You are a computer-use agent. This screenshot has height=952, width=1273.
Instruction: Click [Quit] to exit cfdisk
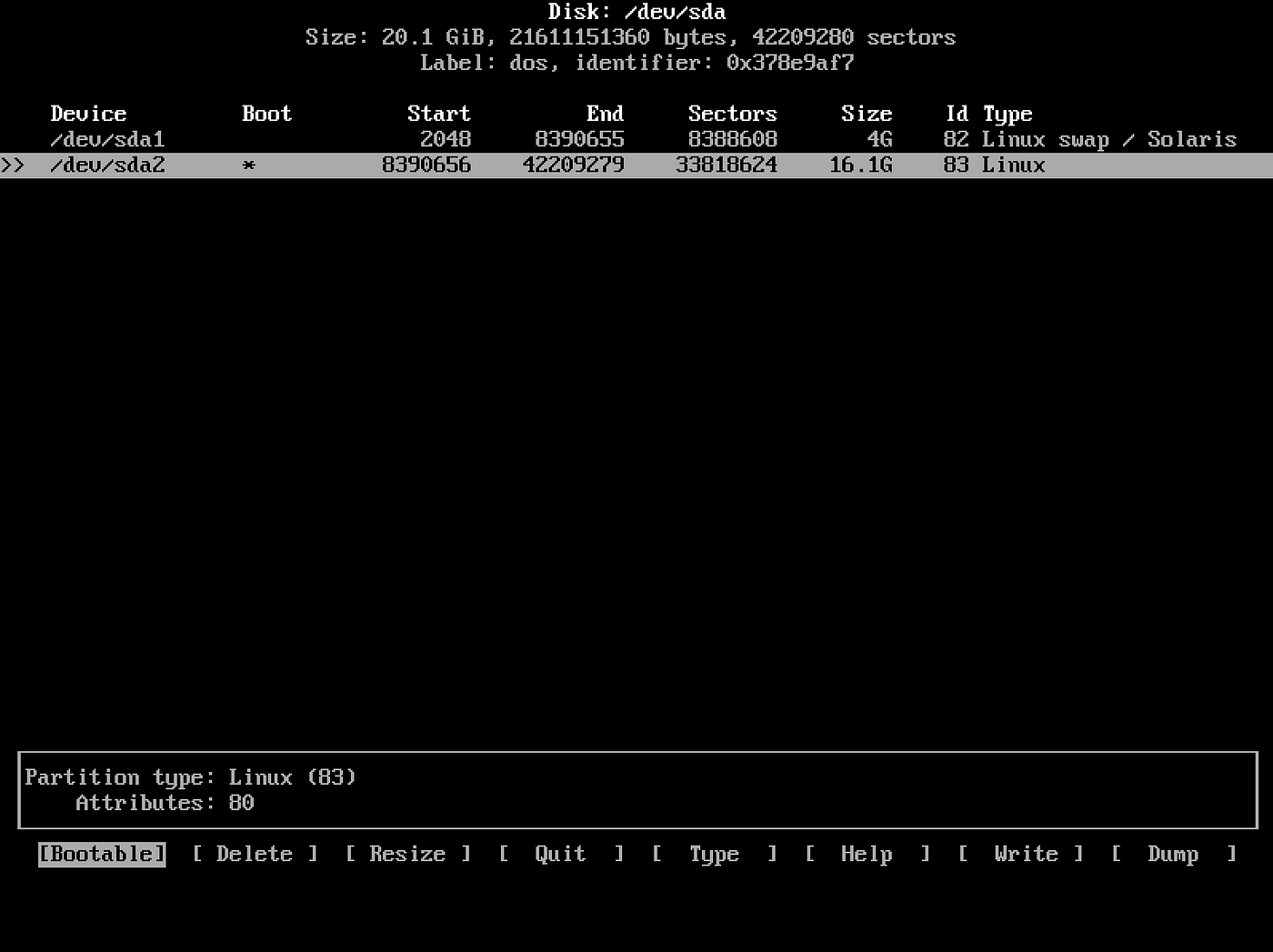click(x=559, y=854)
